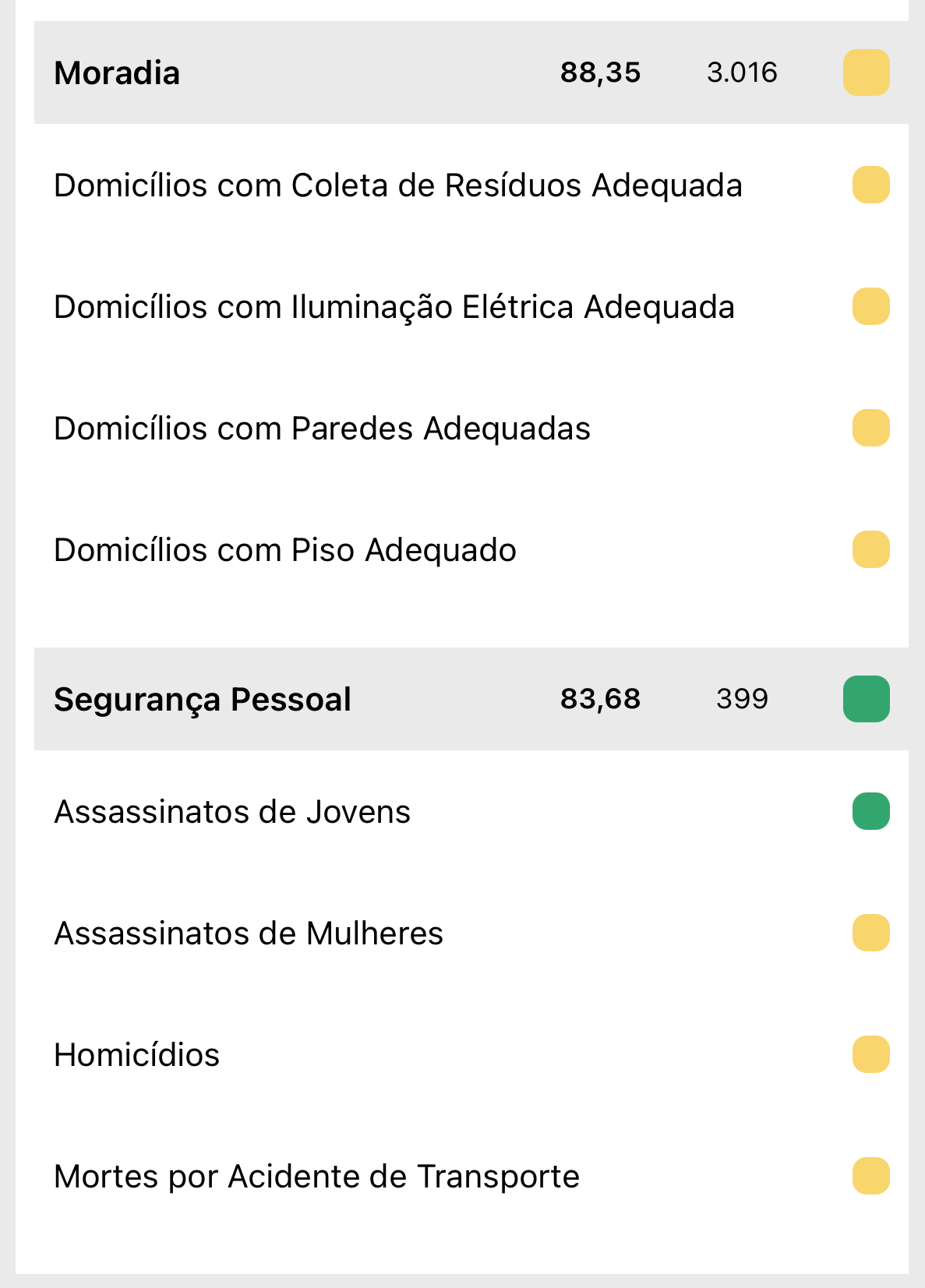Click yellow indicator for Coleta de Resíduos
The width and height of the screenshot is (925, 1288).
coord(870,185)
